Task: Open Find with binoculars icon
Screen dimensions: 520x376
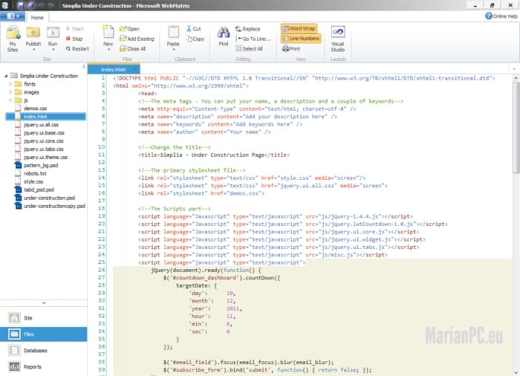Action: [223, 36]
